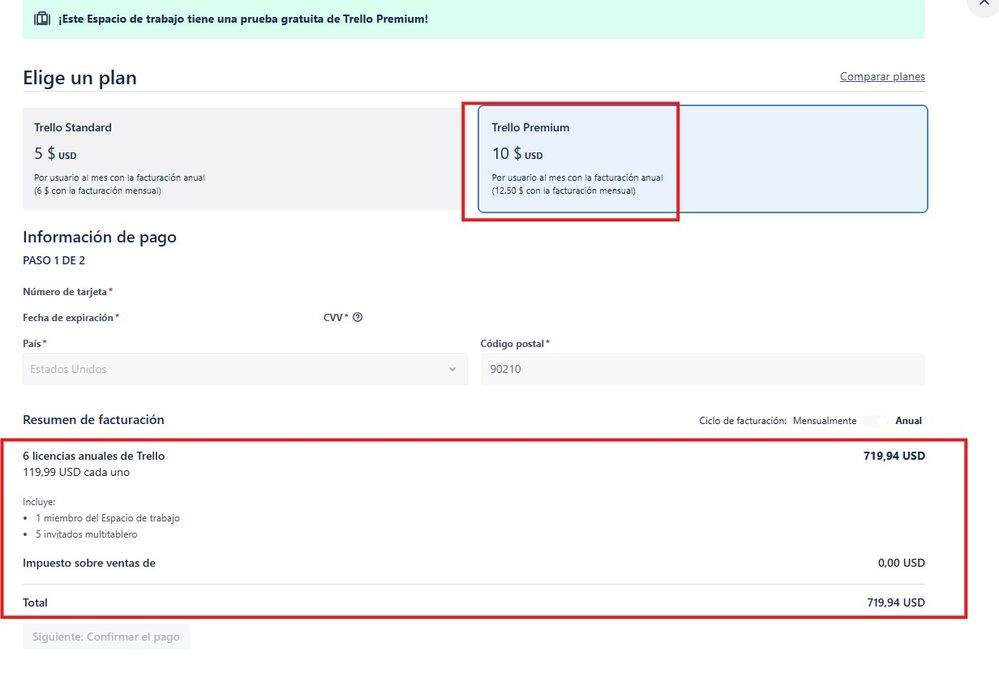Click the CVV help question-mark icon
This screenshot has height=673, width=999.
coord(357,317)
